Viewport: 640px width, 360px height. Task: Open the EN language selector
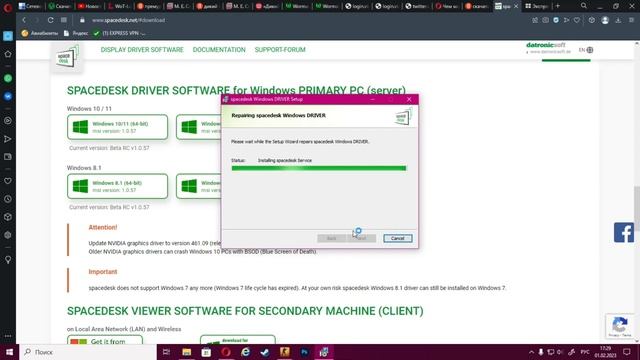586,50
